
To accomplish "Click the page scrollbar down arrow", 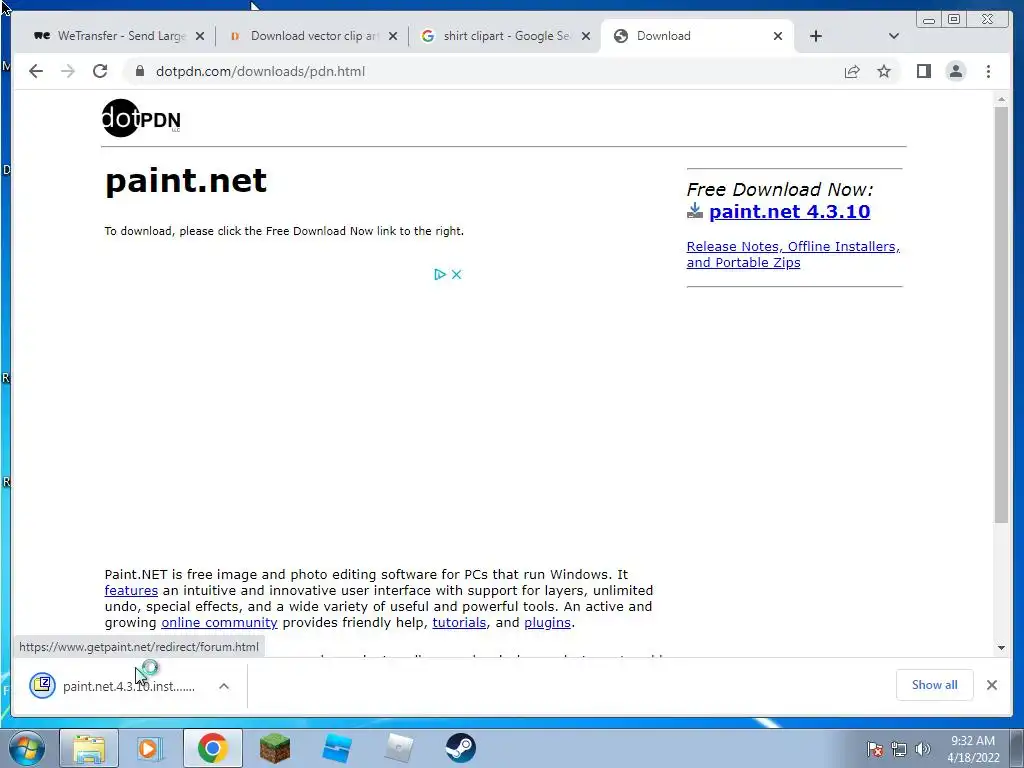I will 1001,648.
